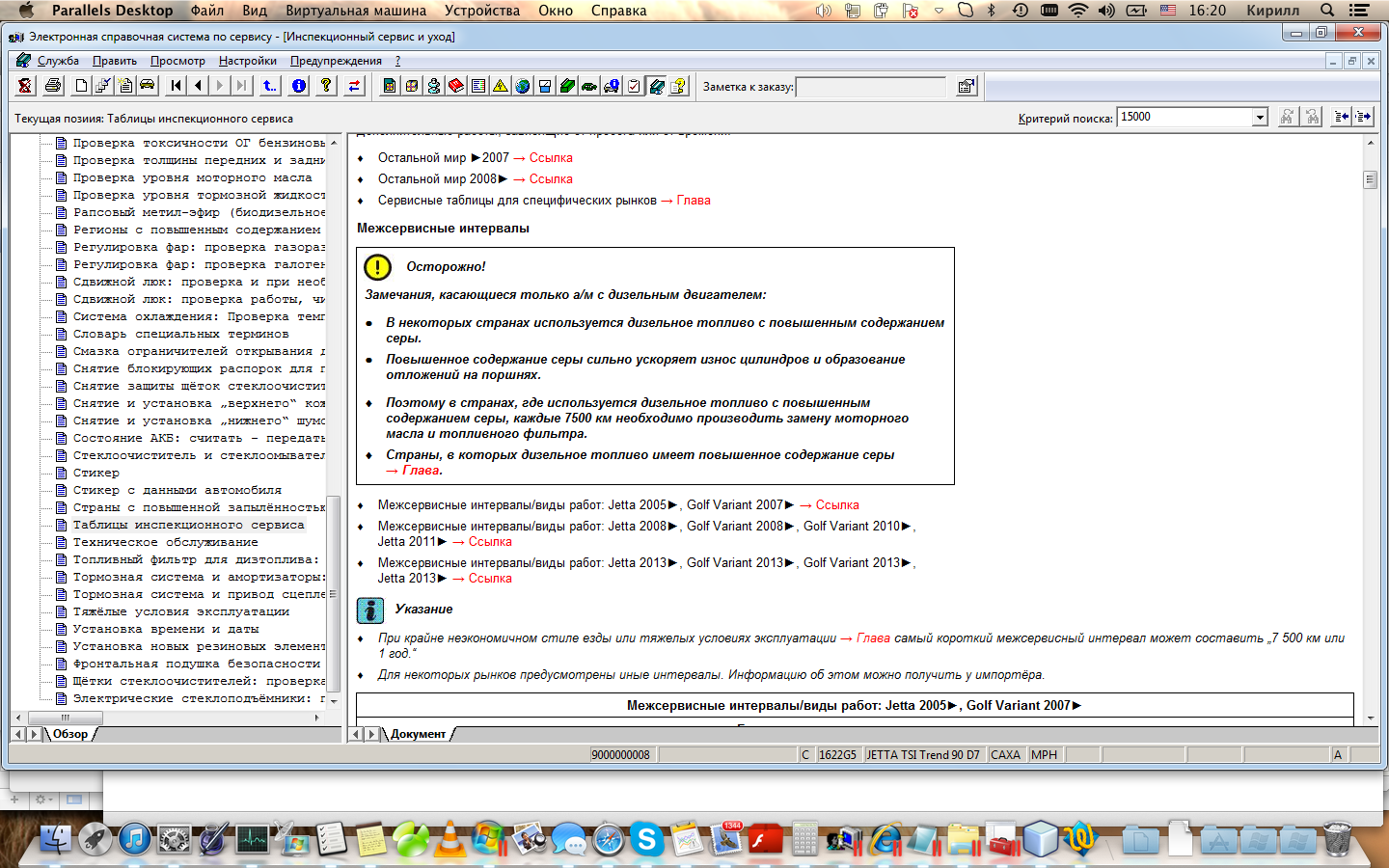Open Skype from the Dock
The height and width of the screenshot is (868, 1389).
(x=646, y=840)
